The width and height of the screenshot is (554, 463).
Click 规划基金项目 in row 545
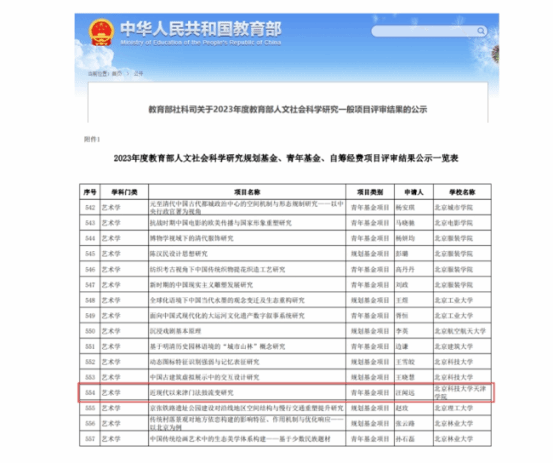370,254
